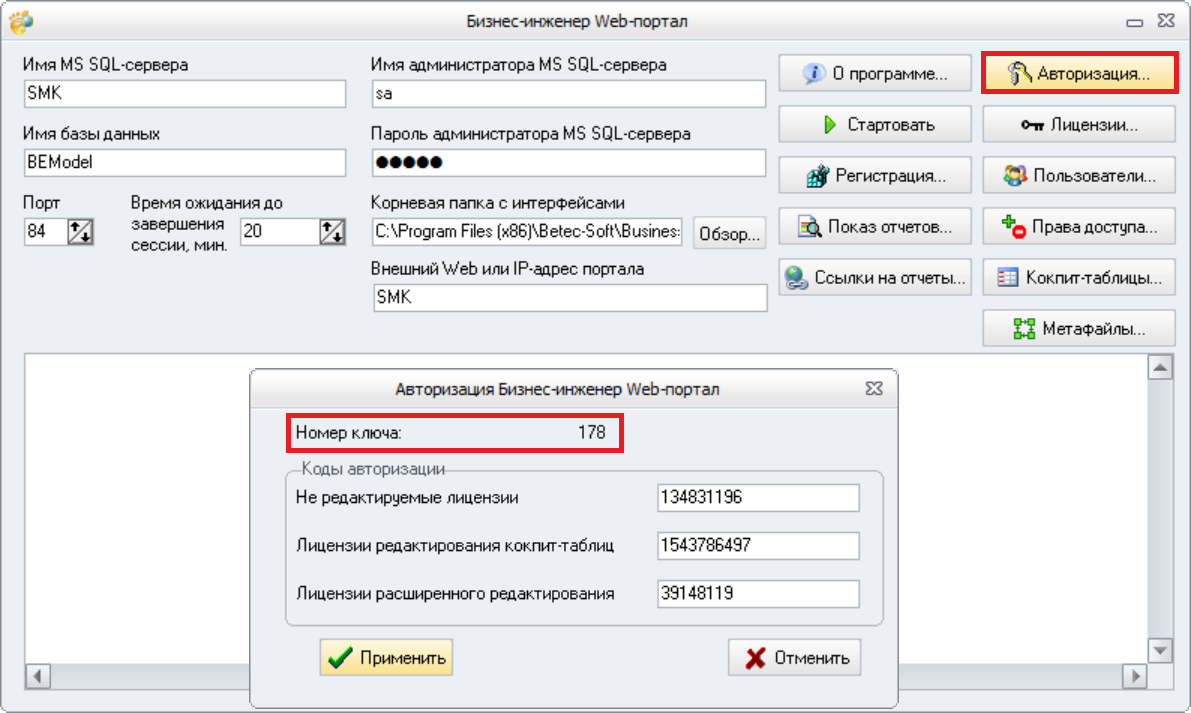This screenshot has height=713, width=1191.
Task: Open Права доступа settings
Action: 1079,226
